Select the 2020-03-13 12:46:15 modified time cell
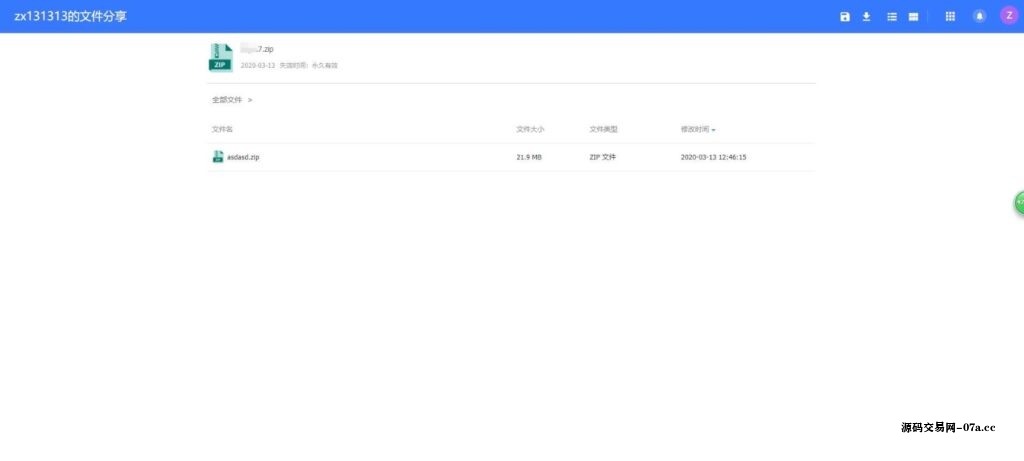 tap(713, 157)
